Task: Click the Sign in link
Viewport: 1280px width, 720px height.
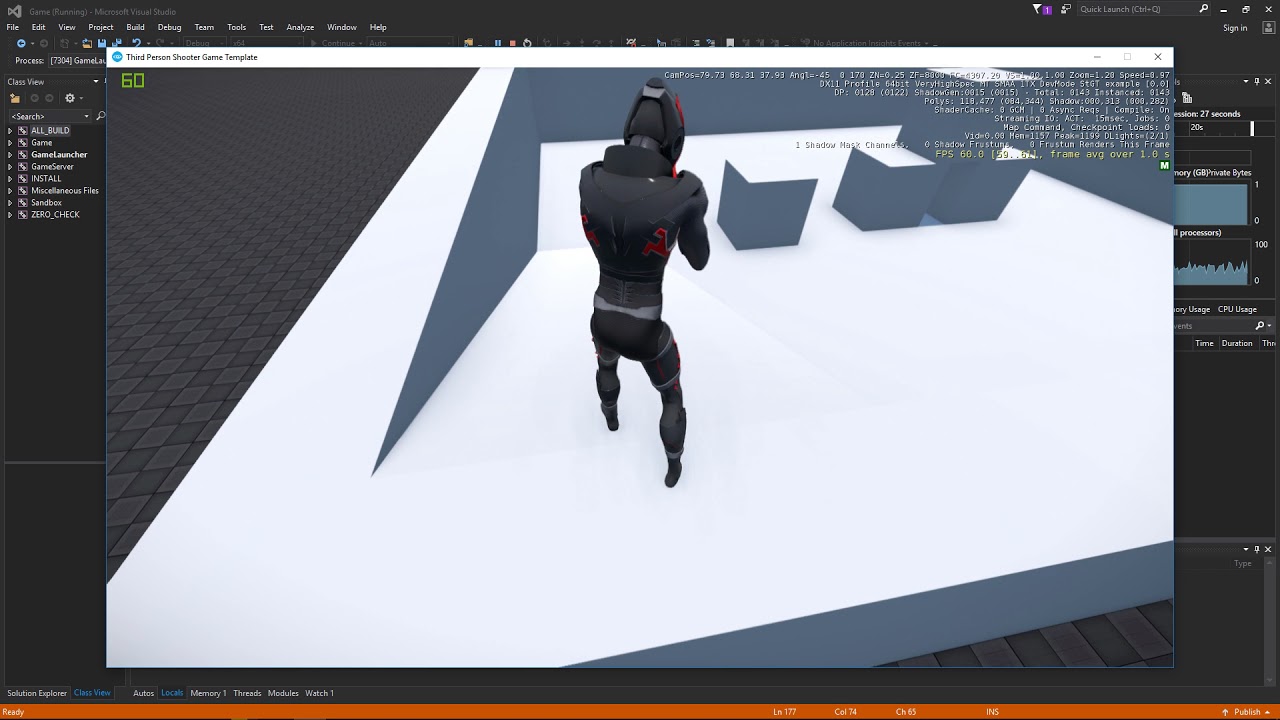Action: pyautogui.click(x=1235, y=28)
